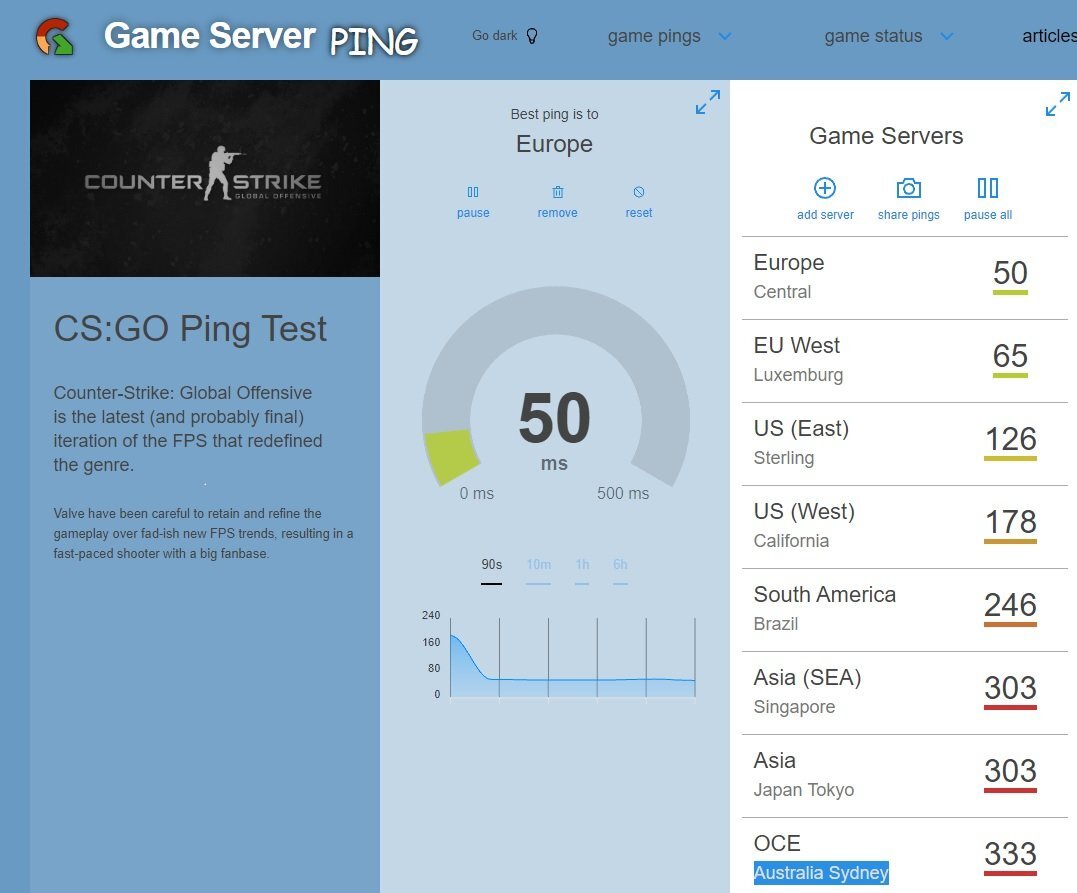Click the 333 ping value for OCE

1010,854
